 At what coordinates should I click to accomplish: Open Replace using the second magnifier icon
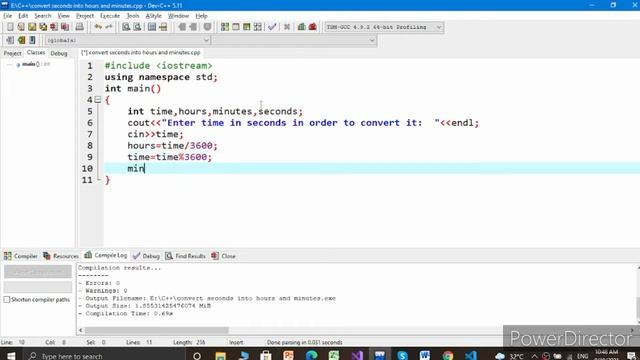pyautogui.click(x=138, y=27)
